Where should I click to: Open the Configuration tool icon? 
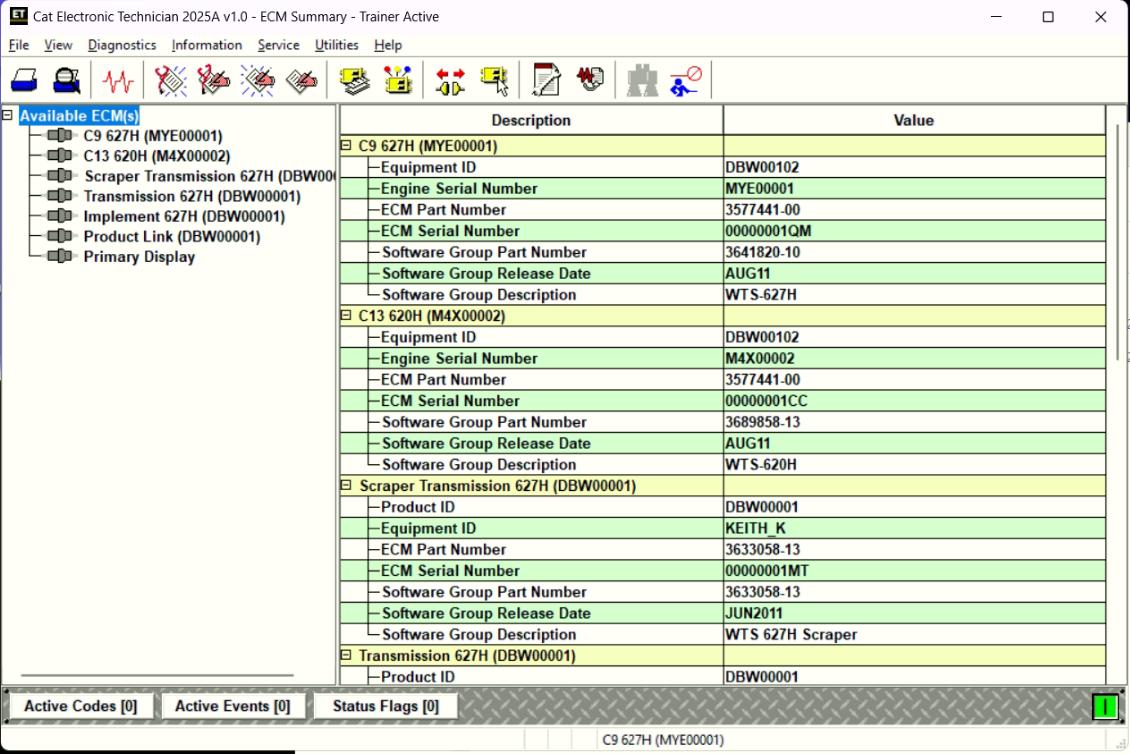398,80
